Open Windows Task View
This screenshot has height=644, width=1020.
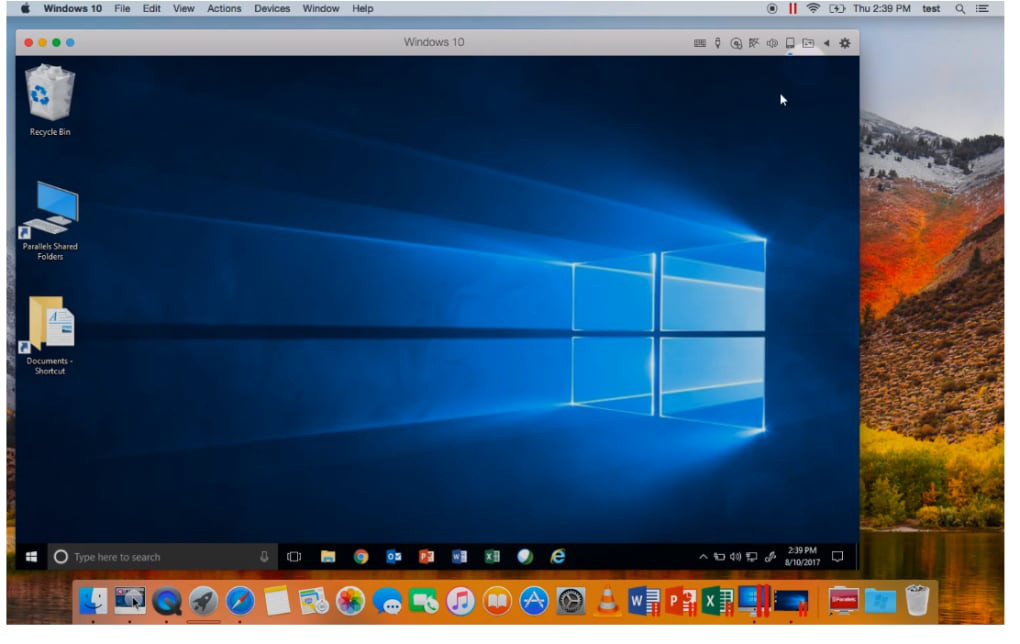(x=294, y=557)
